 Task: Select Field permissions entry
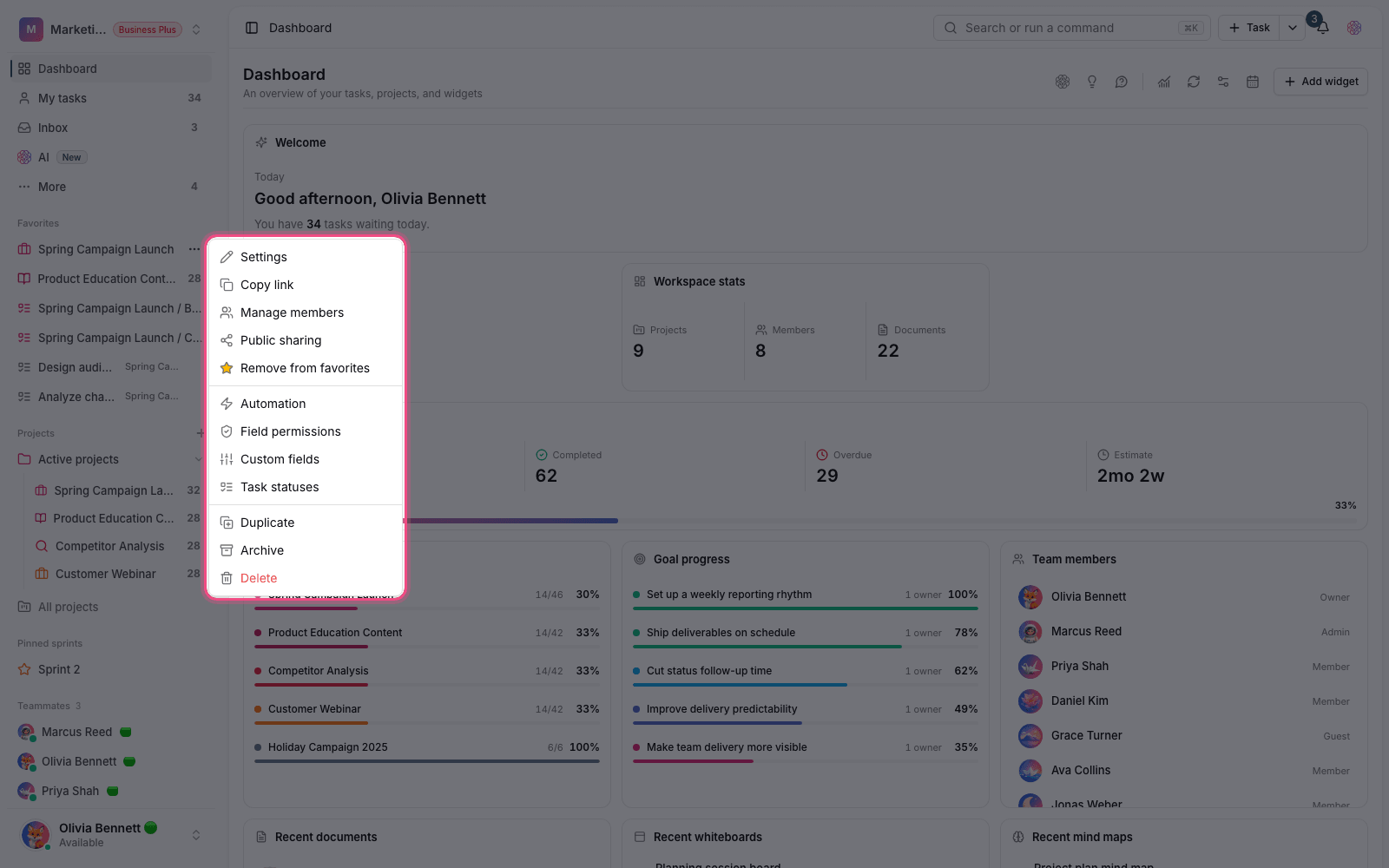[x=306, y=431]
